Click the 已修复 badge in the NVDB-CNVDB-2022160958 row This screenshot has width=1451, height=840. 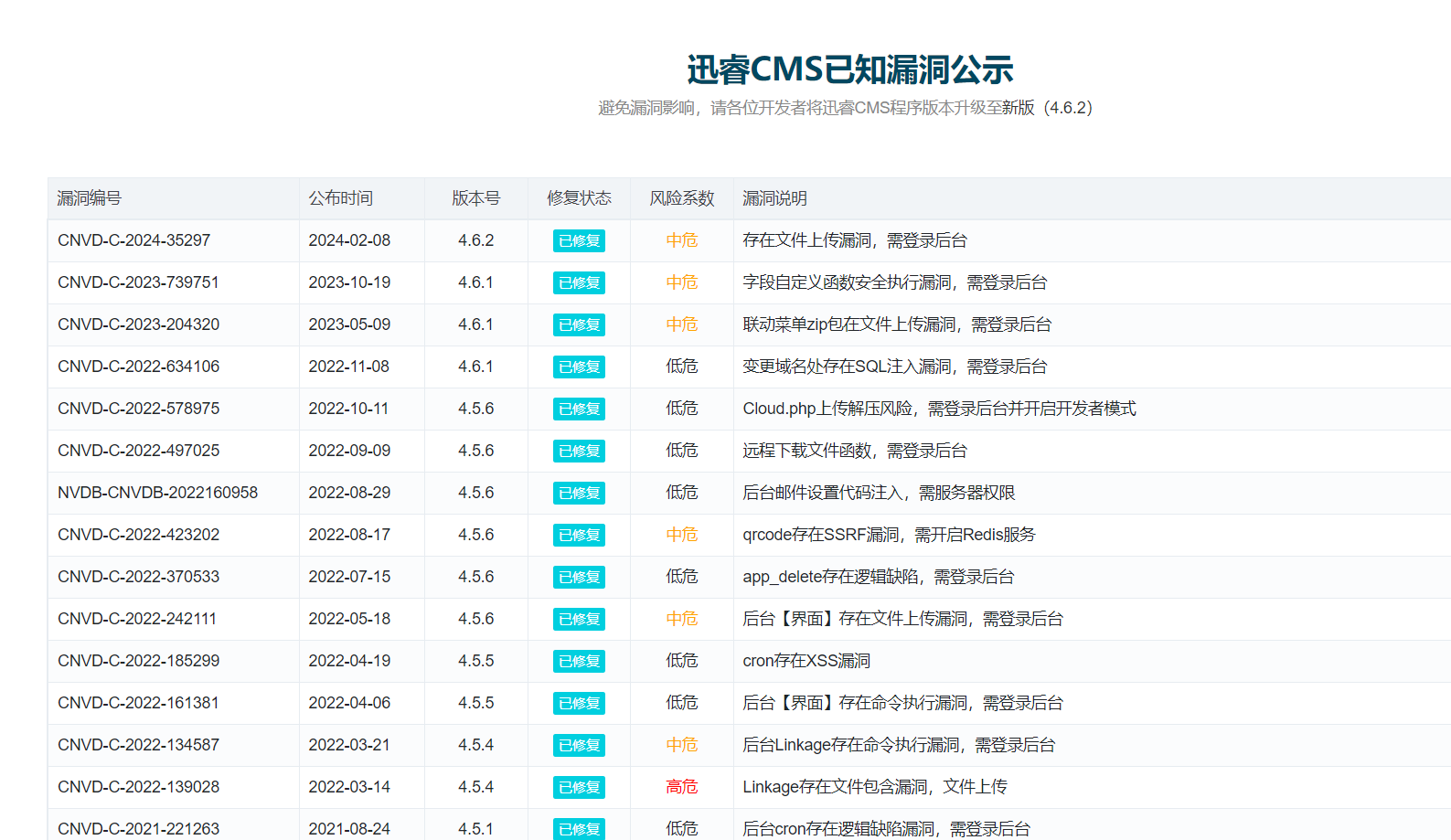click(579, 493)
